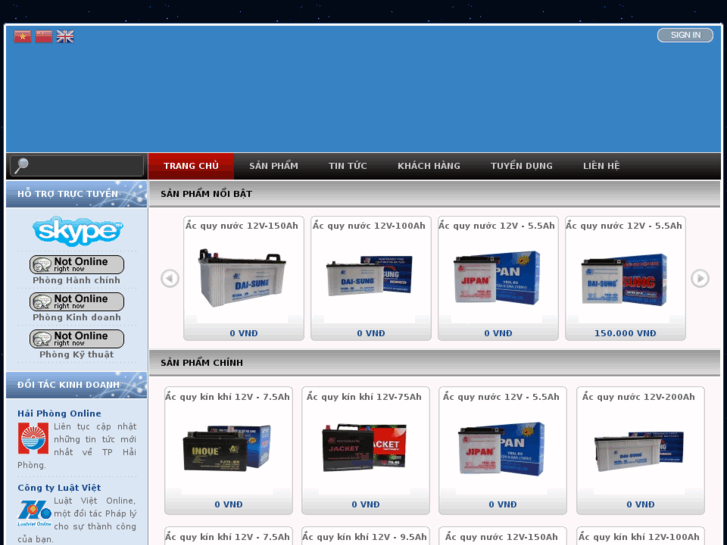Open featured JIPAN 12V - 5.5Ah battery image
This screenshot has width=727, height=545.
(x=497, y=277)
